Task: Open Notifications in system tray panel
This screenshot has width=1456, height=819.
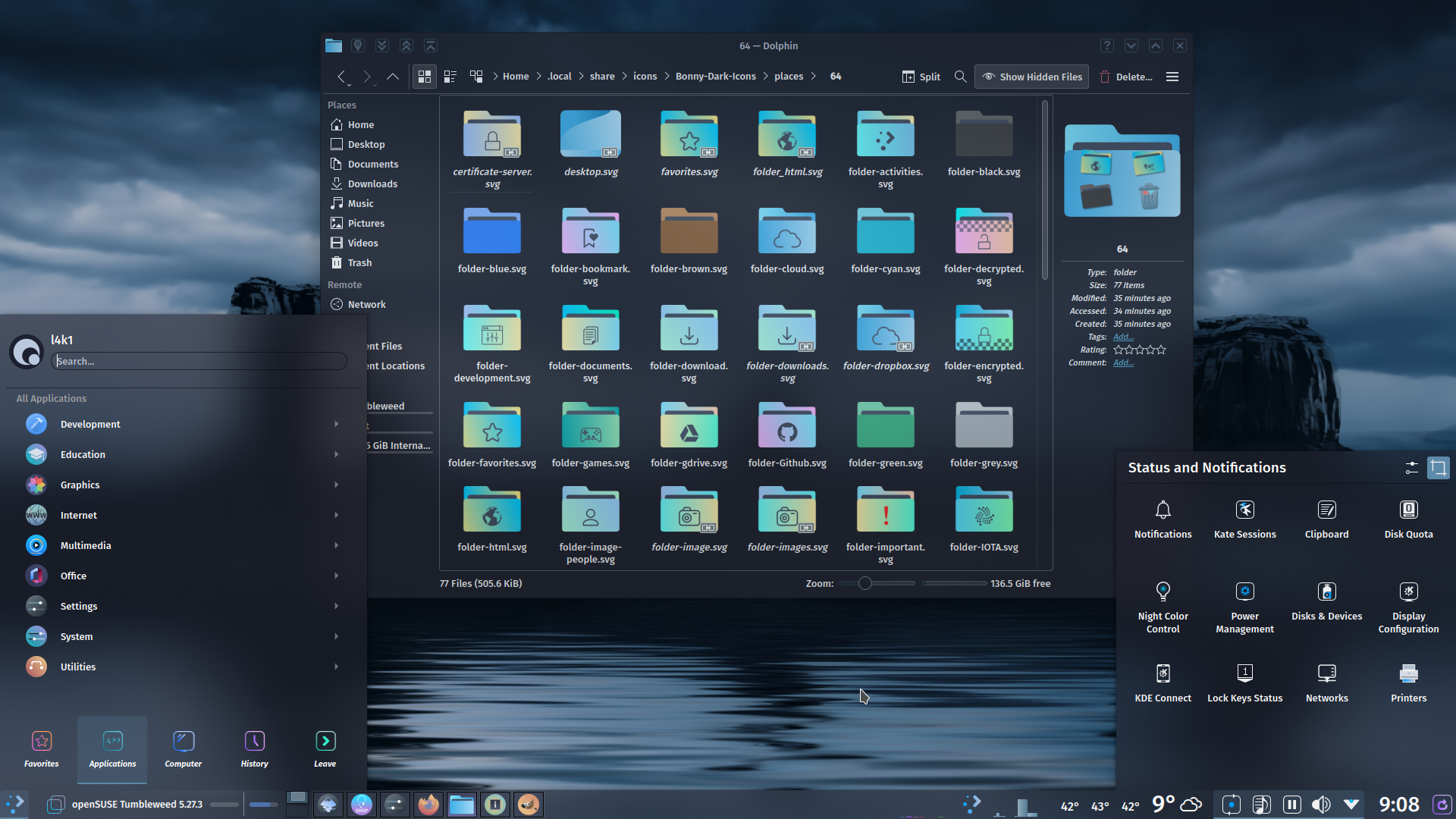Action: coord(1163,519)
